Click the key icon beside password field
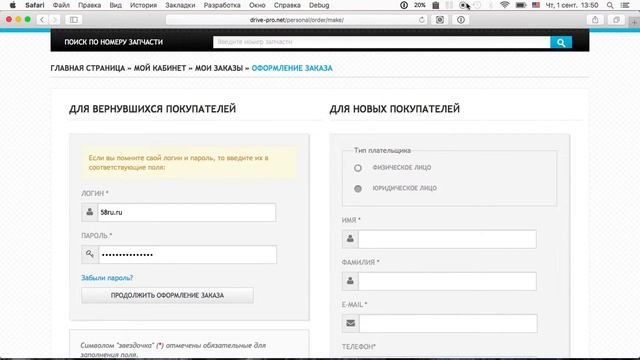 (x=90, y=254)
